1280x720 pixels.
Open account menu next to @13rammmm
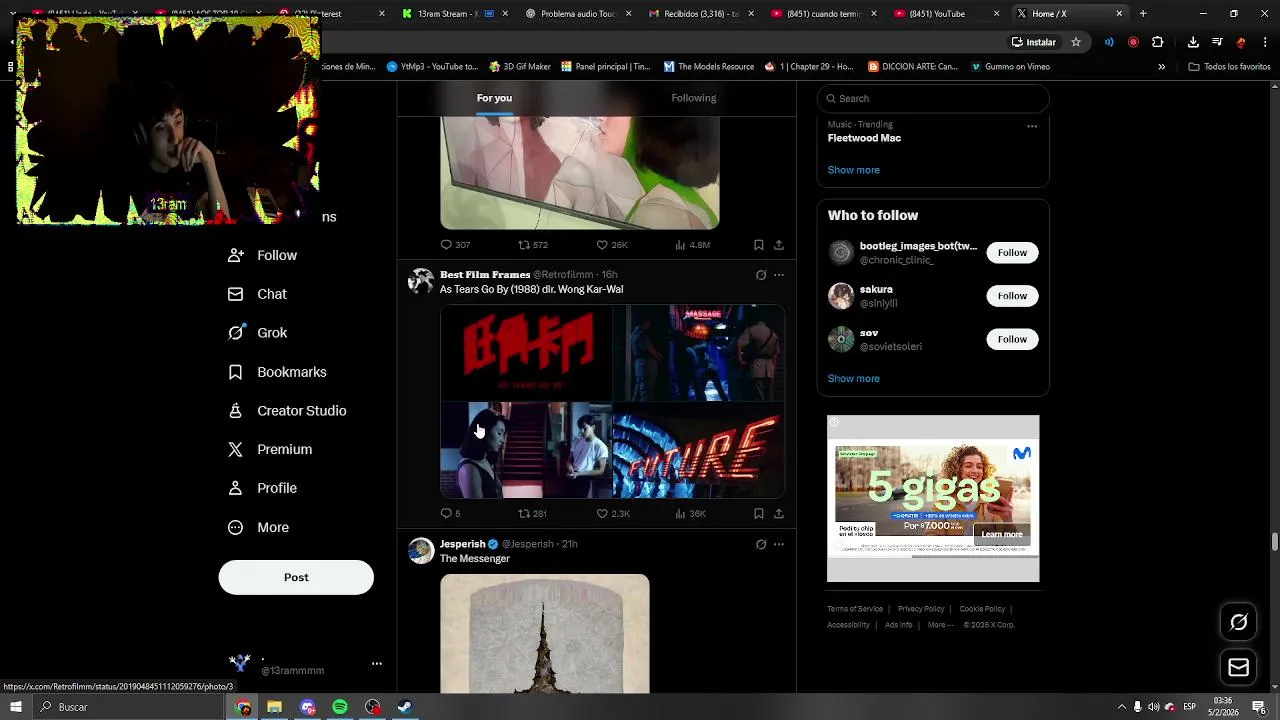(377, 663)
